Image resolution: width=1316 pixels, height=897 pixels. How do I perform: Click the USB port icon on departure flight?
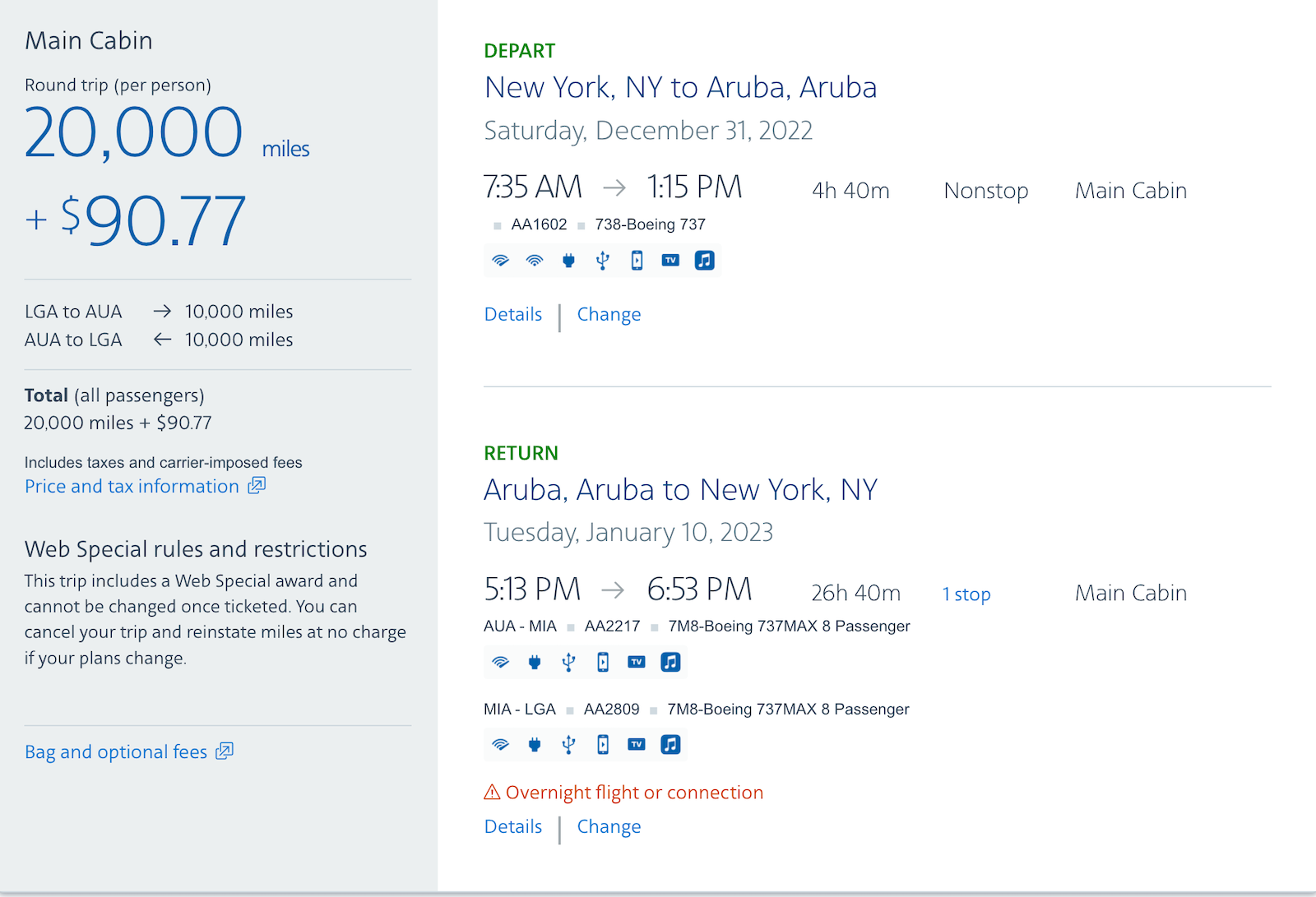pyautogui.click(x=602, y=260)
